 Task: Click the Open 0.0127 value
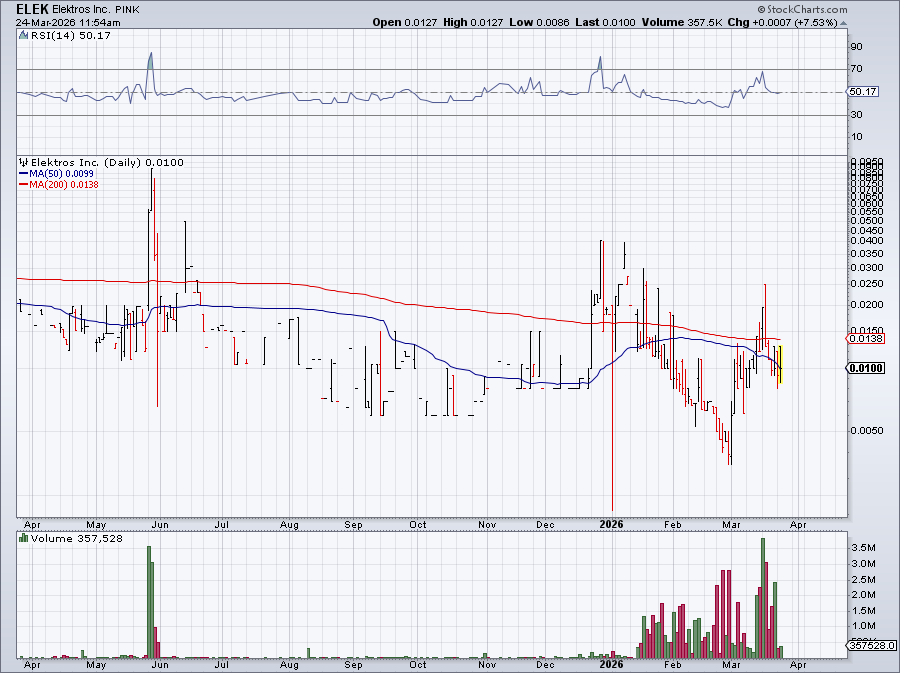(x=404, y=22)
